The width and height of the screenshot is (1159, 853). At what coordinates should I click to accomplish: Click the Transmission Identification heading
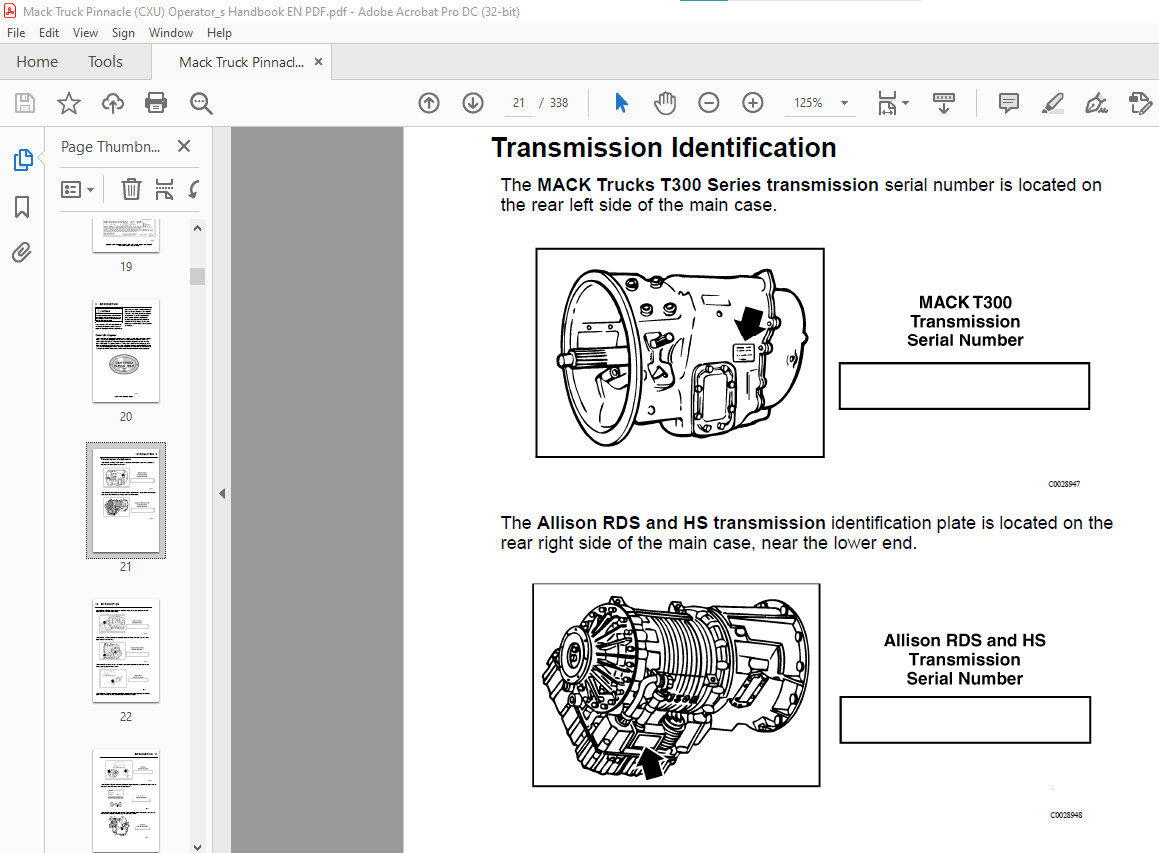[x=664, y=148]
